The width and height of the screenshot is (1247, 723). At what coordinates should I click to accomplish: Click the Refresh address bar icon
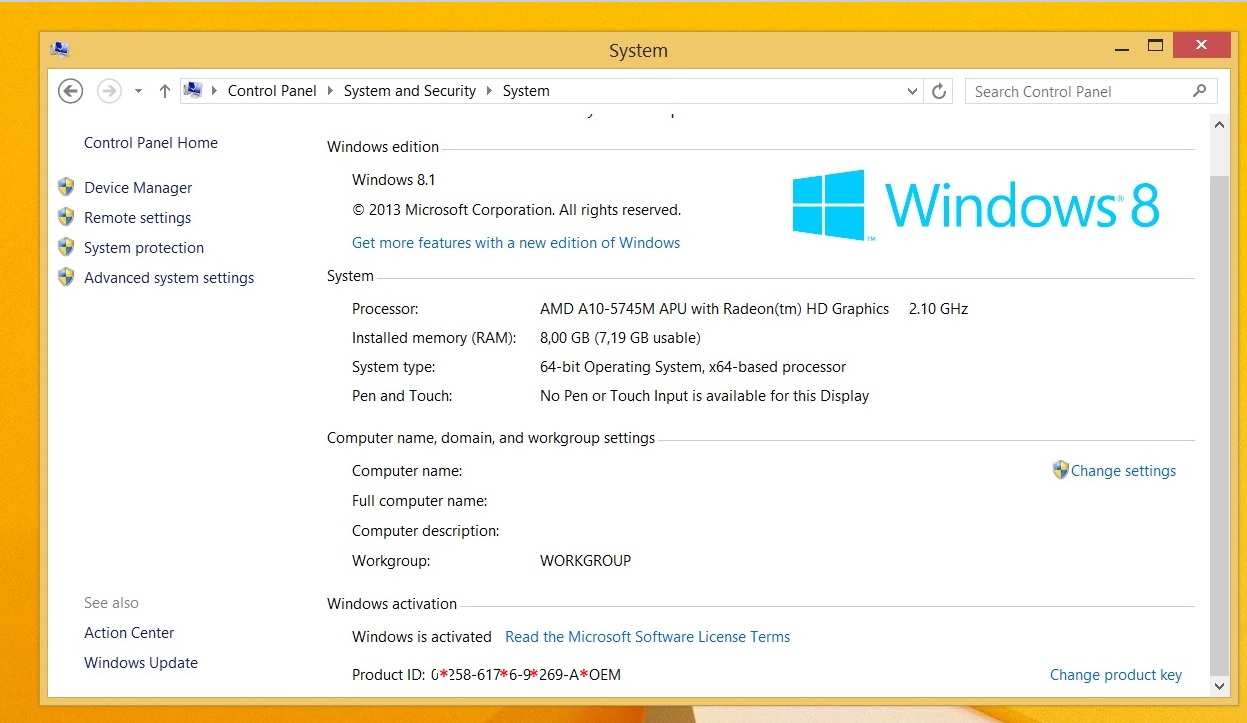(x=939, y=91)
